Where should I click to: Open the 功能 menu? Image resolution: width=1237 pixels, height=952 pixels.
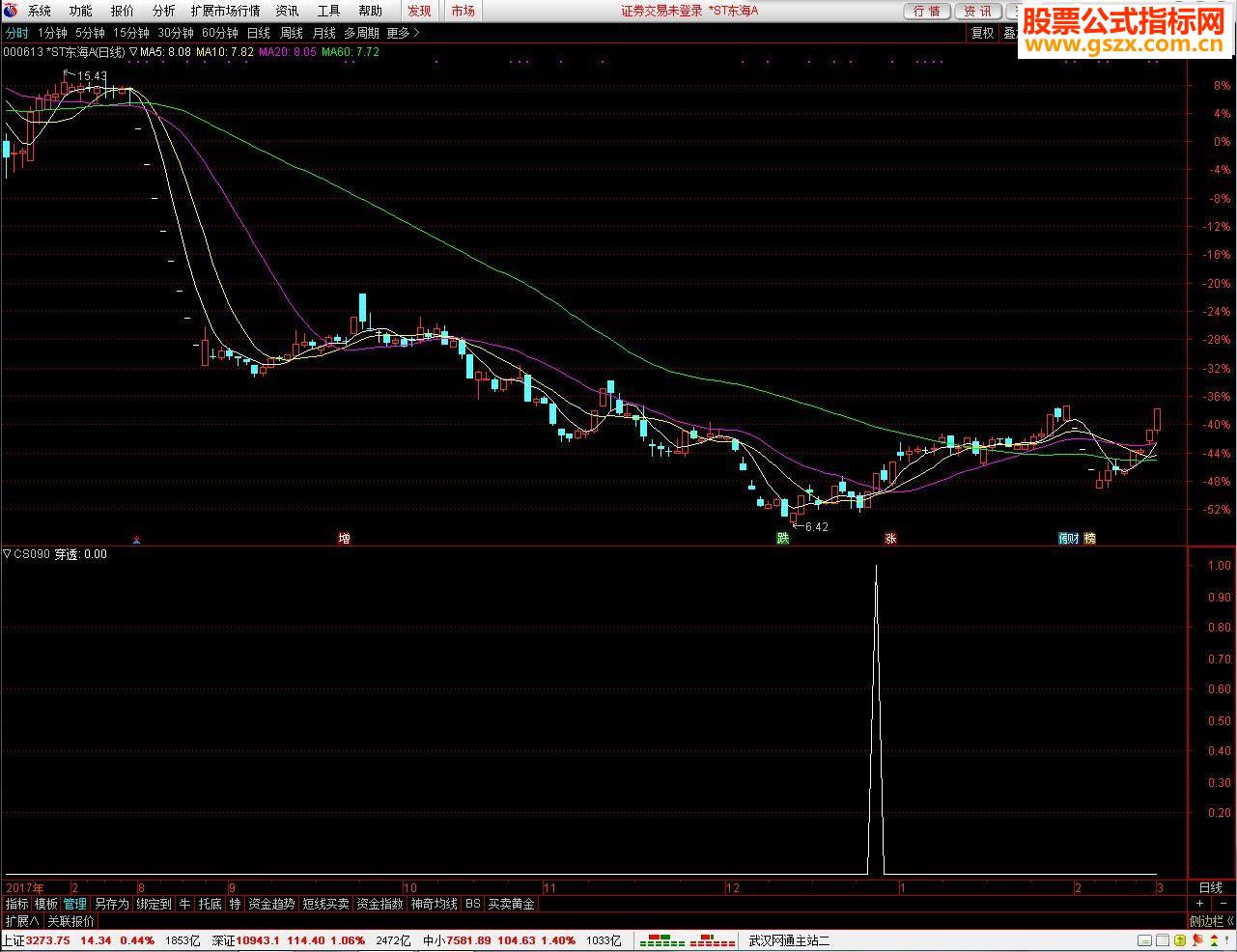coord(80,11)
